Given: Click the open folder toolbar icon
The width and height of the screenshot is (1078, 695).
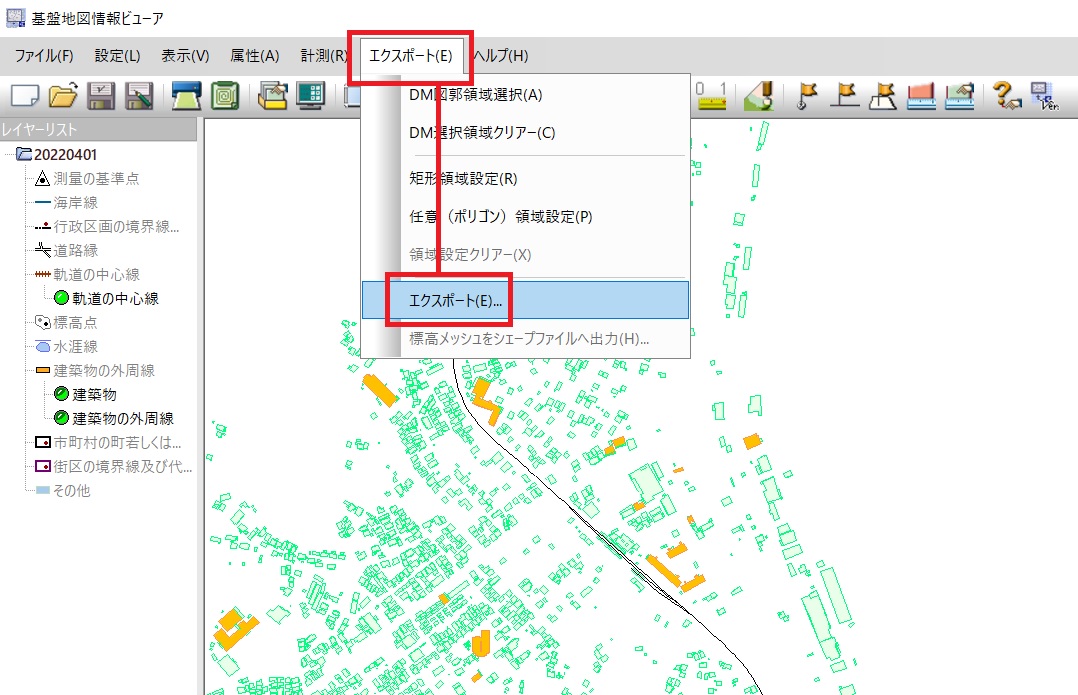Looking at the screenshot, I should pyautogui.click(x=63, y=96).
